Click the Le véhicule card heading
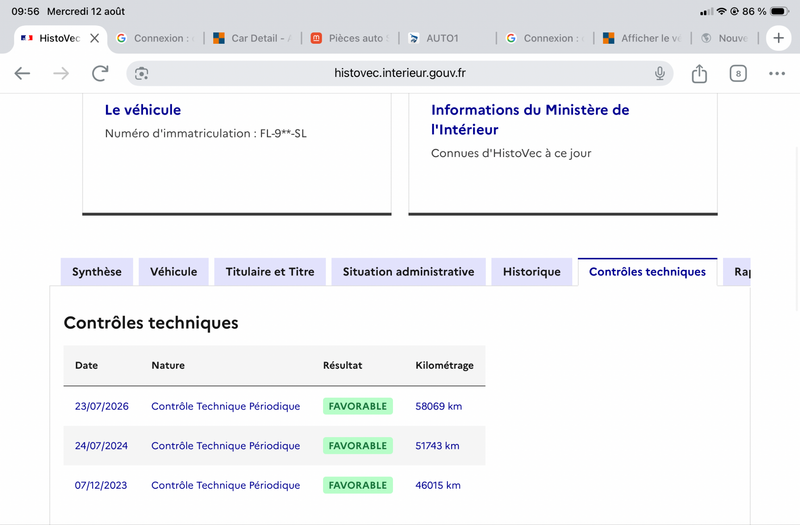Screen dimensions: 800x525 [x=143, y=110]
